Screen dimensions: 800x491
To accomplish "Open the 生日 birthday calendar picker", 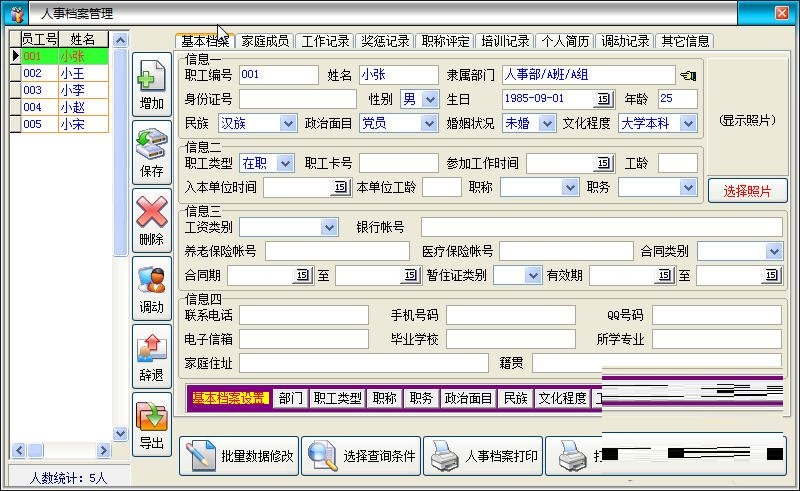I will pos(604,99).
